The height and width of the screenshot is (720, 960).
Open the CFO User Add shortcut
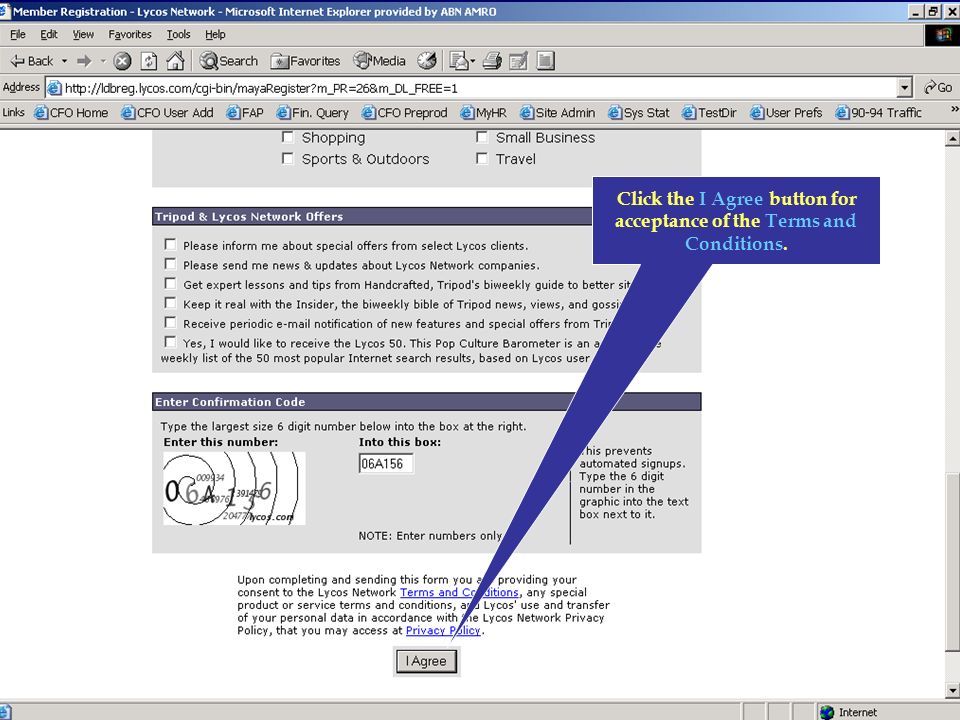click(x=167, y=113)
